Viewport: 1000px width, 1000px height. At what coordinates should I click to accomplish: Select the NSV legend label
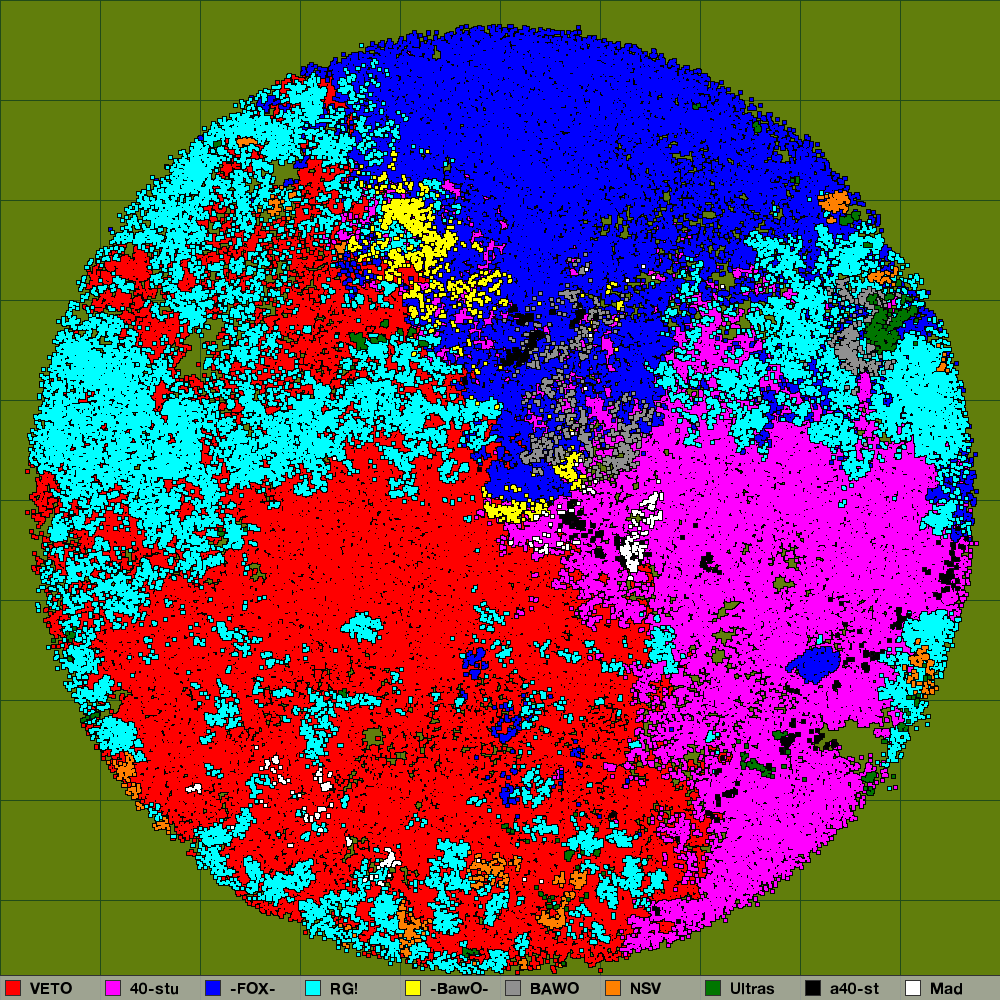coord(645,989)
